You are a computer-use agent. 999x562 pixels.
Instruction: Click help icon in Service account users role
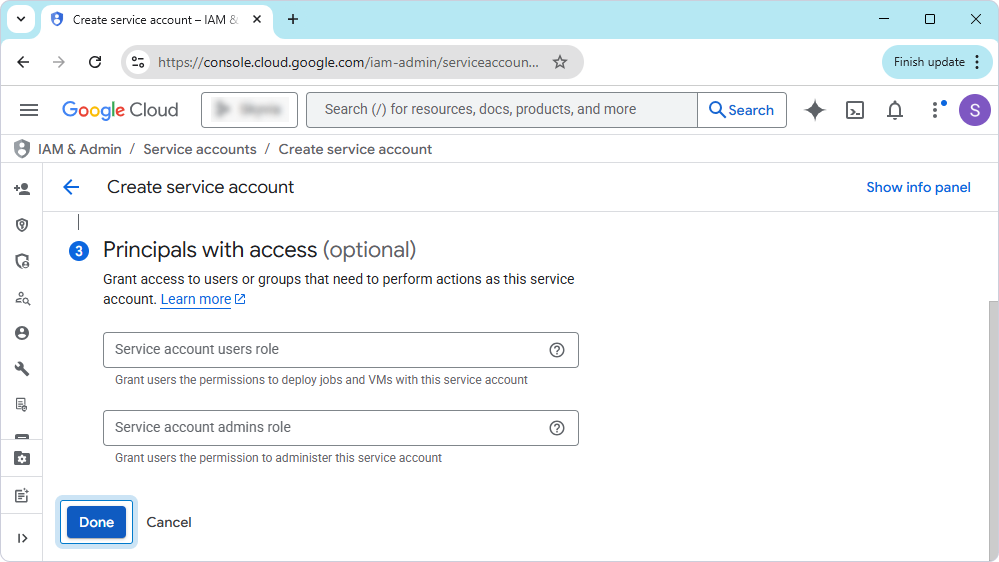pyautogui.click(x=557, y=350)
